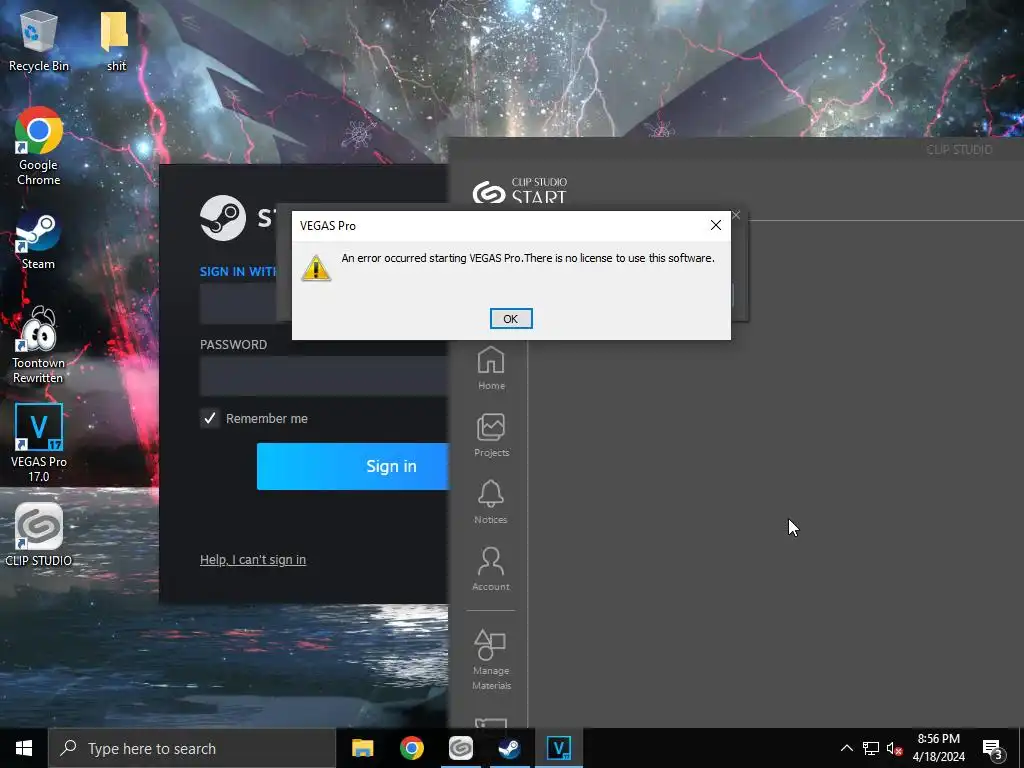This screenshot has height=768, width=1024.
Task: Open Account in Clip Studio sidebar
Action: tap(491, 569)
